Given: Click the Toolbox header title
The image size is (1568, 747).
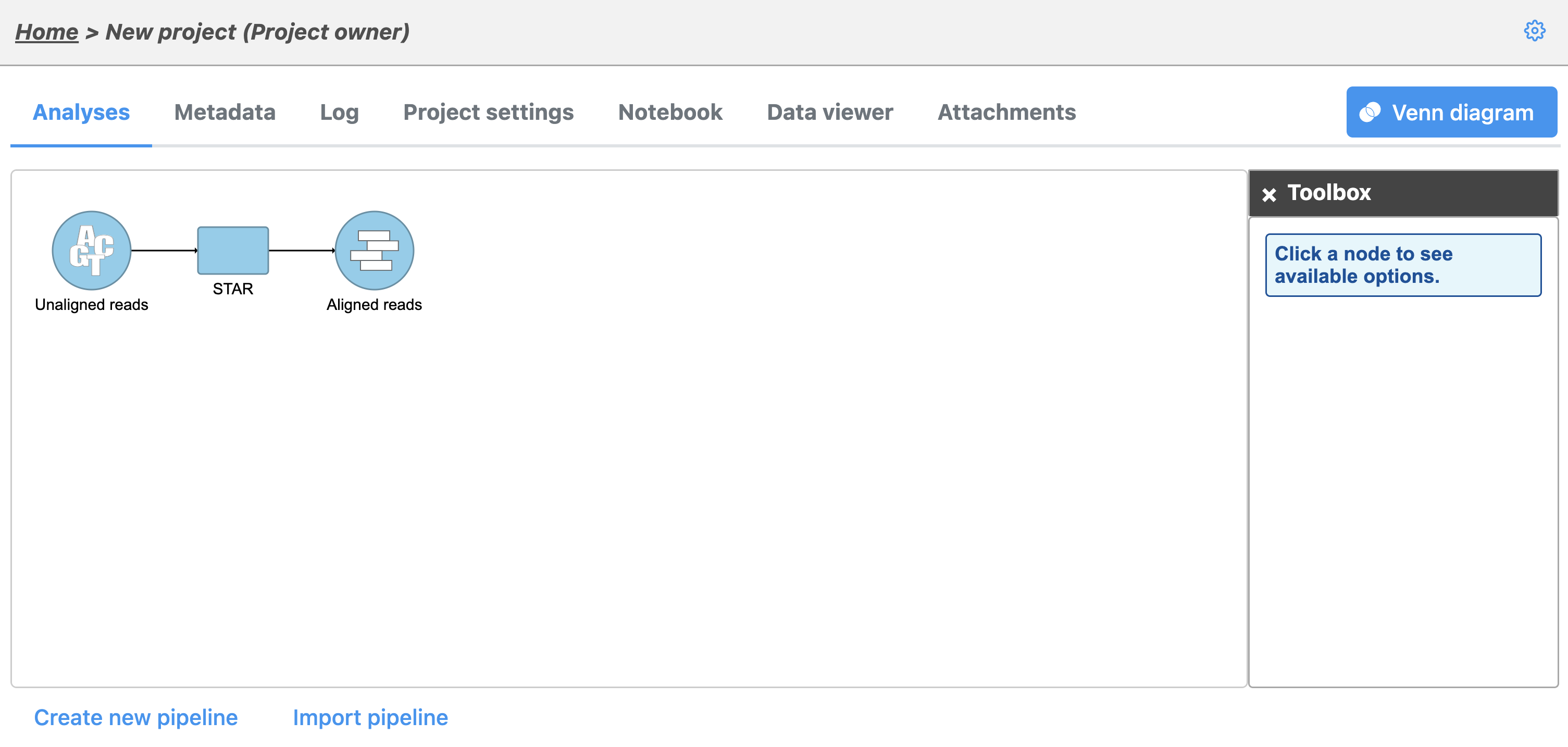Looking at the screenshot, I should click(x=1329, y=192).
